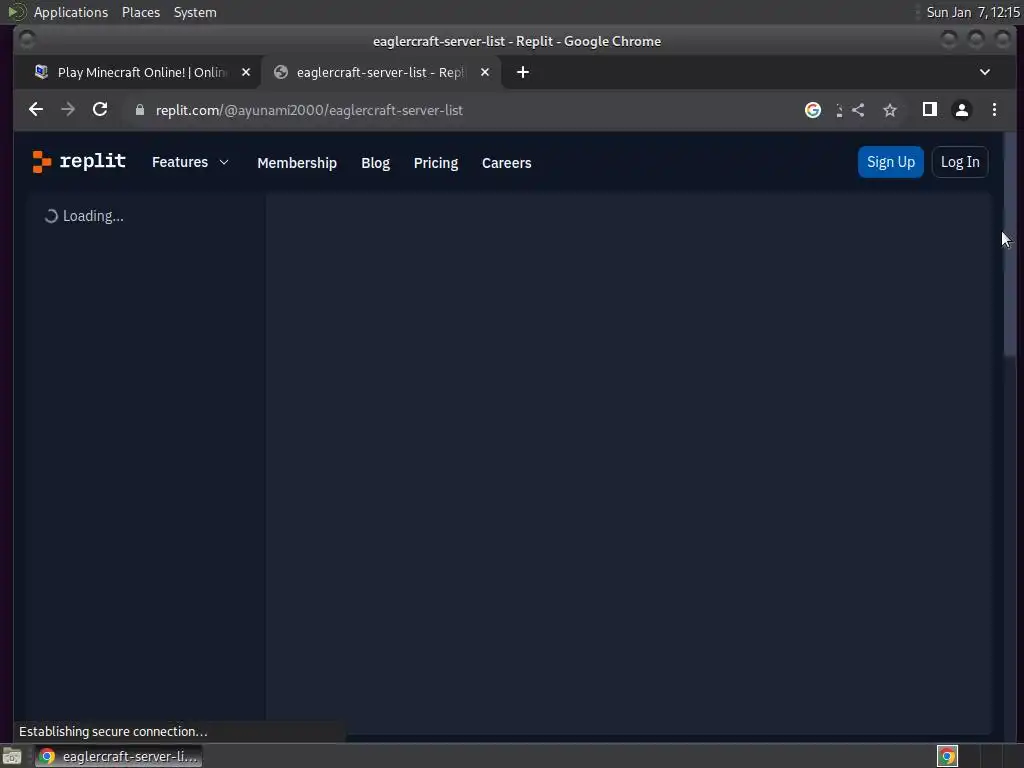Open the Applications menu

[x=71, y=12]
